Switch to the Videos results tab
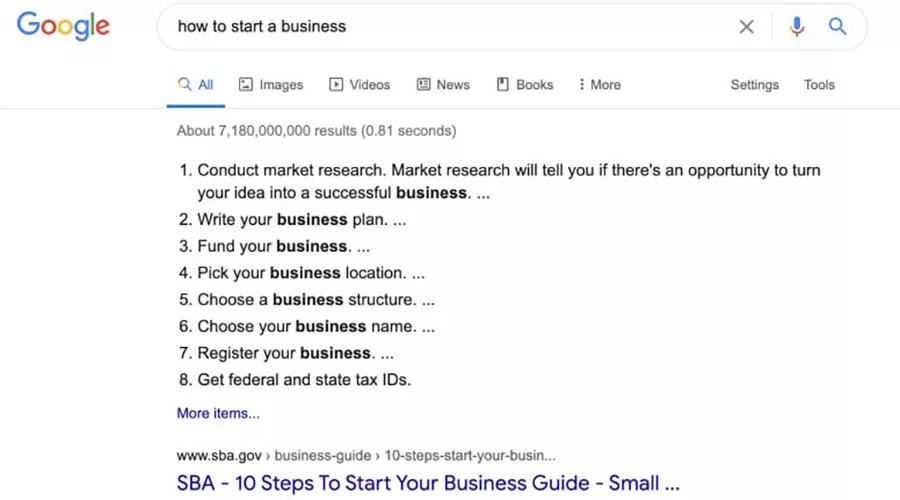Screen dimensions: 900x500 pyautogui.click(x=369, y=85)
